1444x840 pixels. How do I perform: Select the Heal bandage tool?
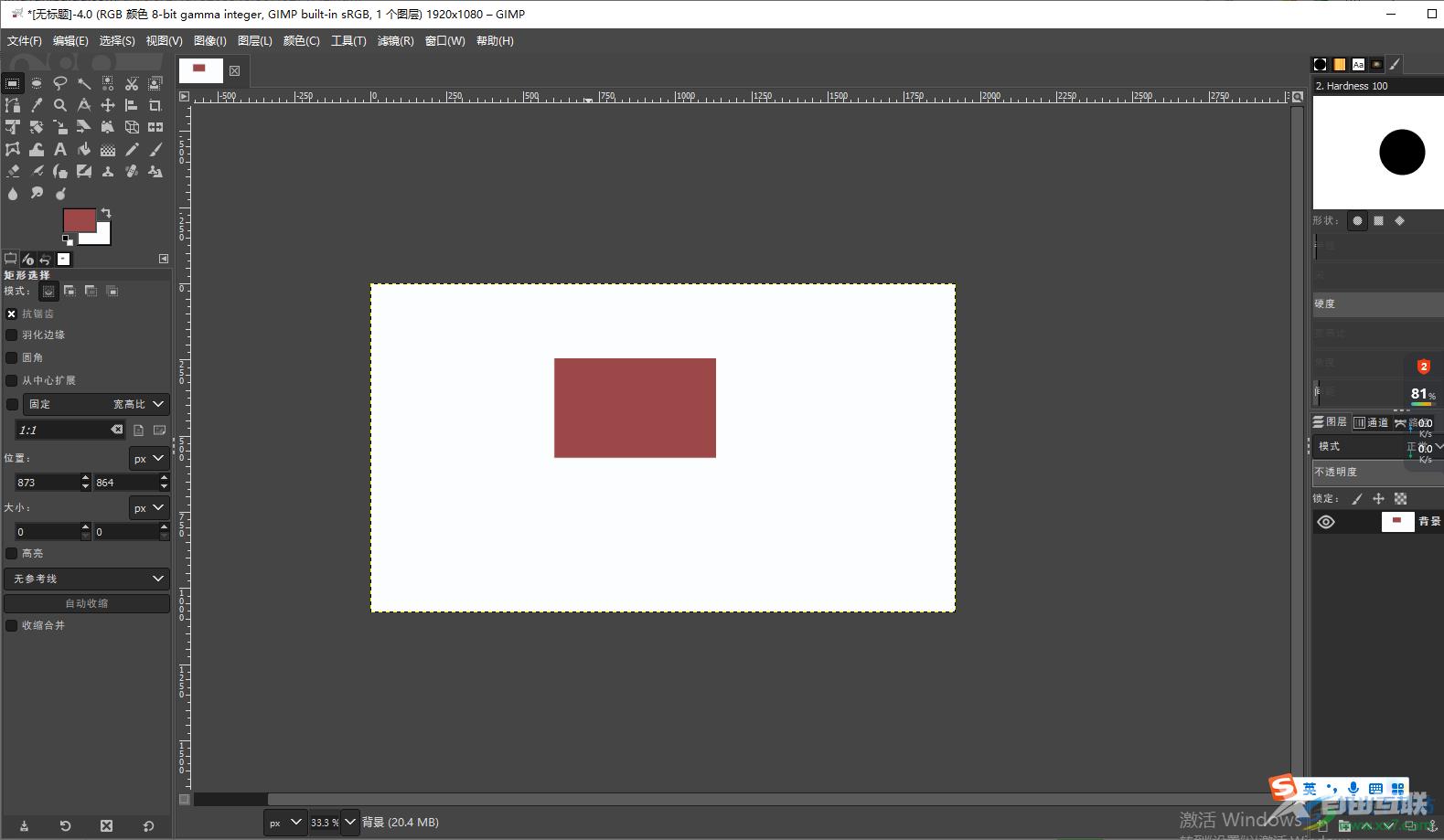(132, 171)
